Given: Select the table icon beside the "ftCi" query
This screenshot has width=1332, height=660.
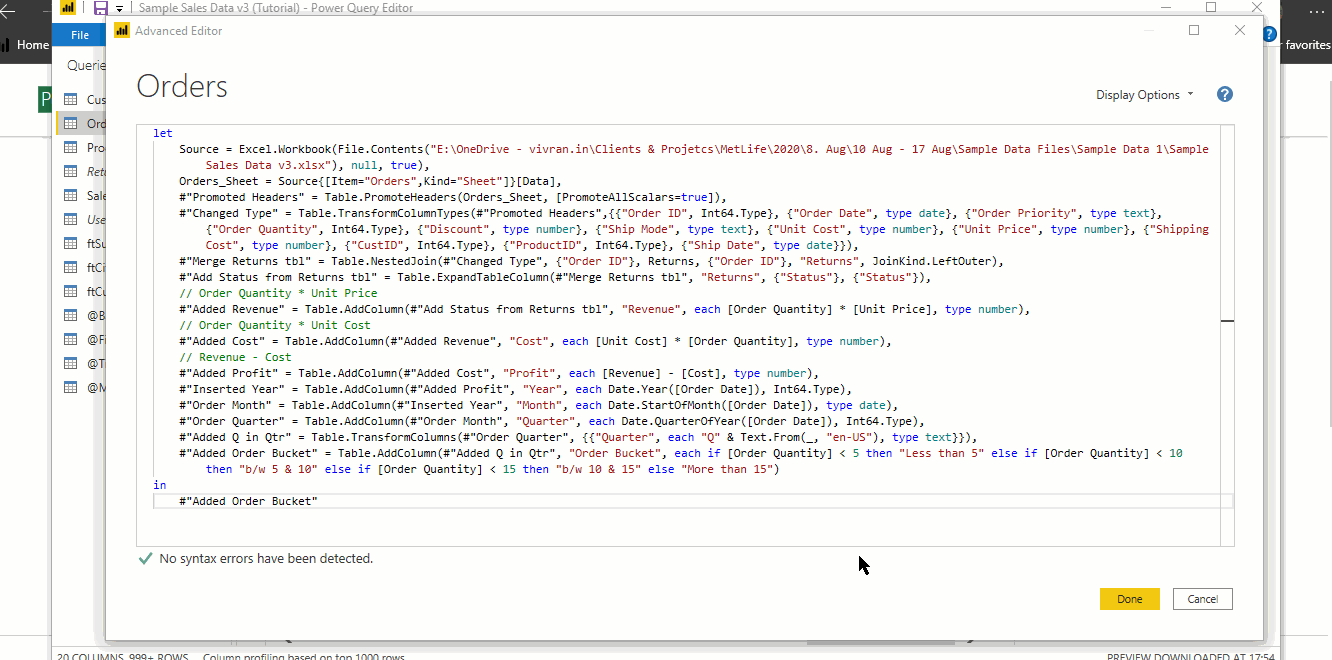Looking at the screenshot, I should tap(71, 268).
